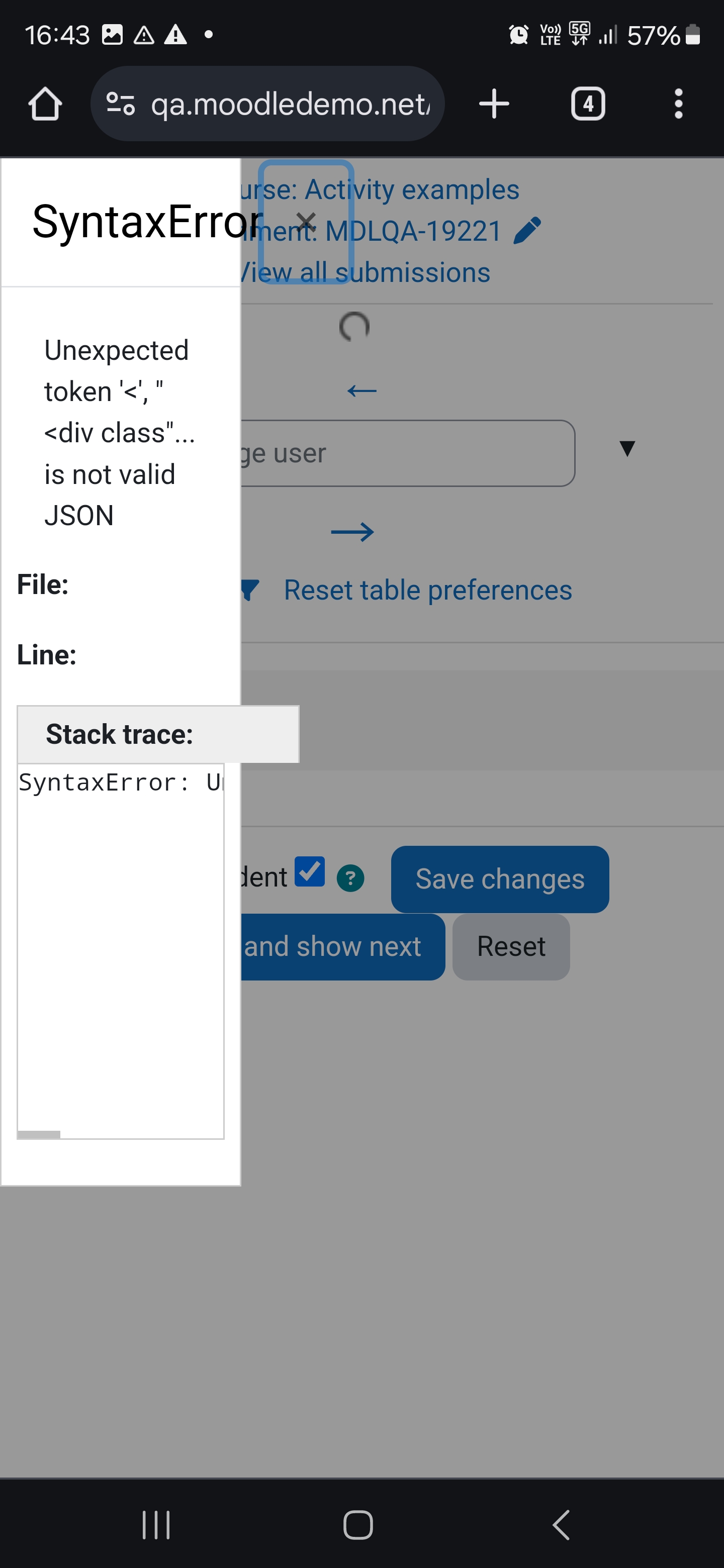This screenshot has width=724, height=1568.
Task: Expand the change user dropdown arrow
Action: click(x=627, y=449)
